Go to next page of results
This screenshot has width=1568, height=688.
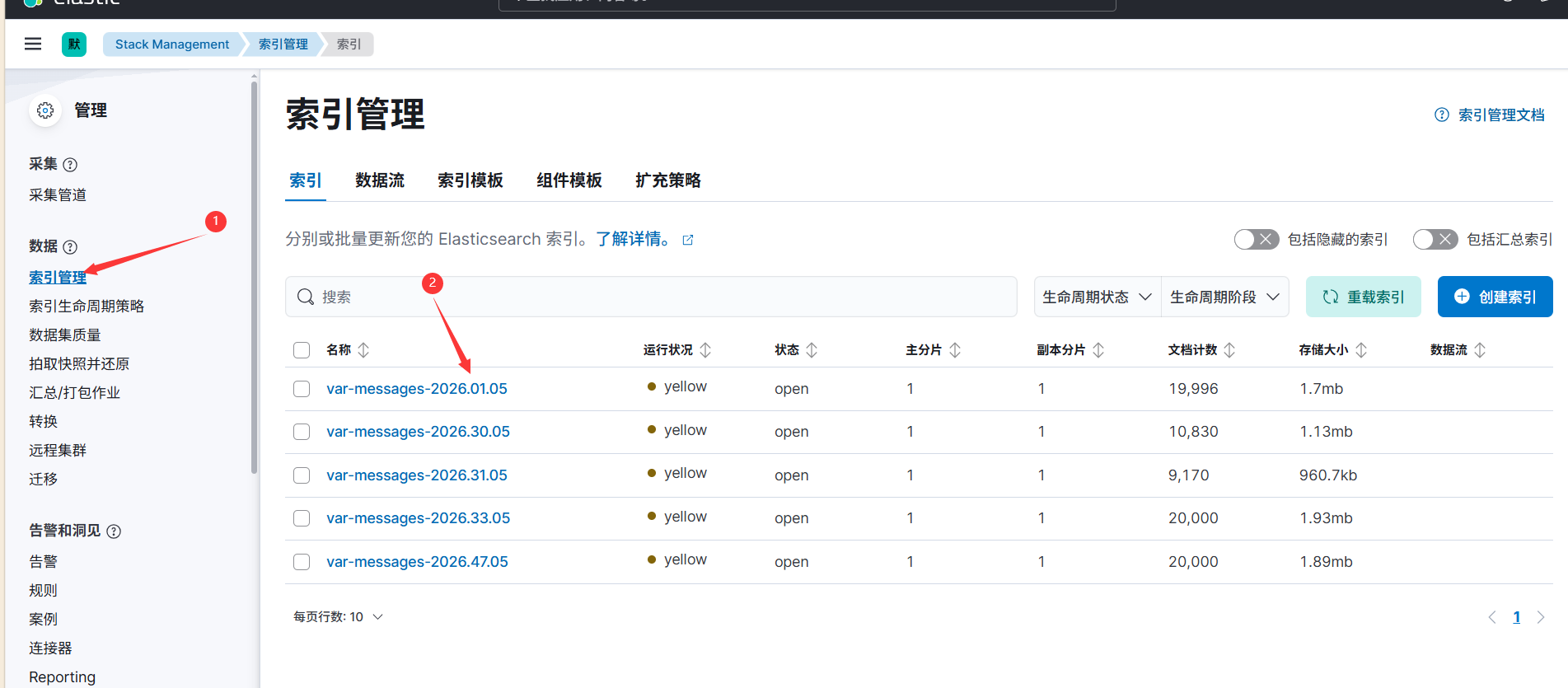point(1541,617)
